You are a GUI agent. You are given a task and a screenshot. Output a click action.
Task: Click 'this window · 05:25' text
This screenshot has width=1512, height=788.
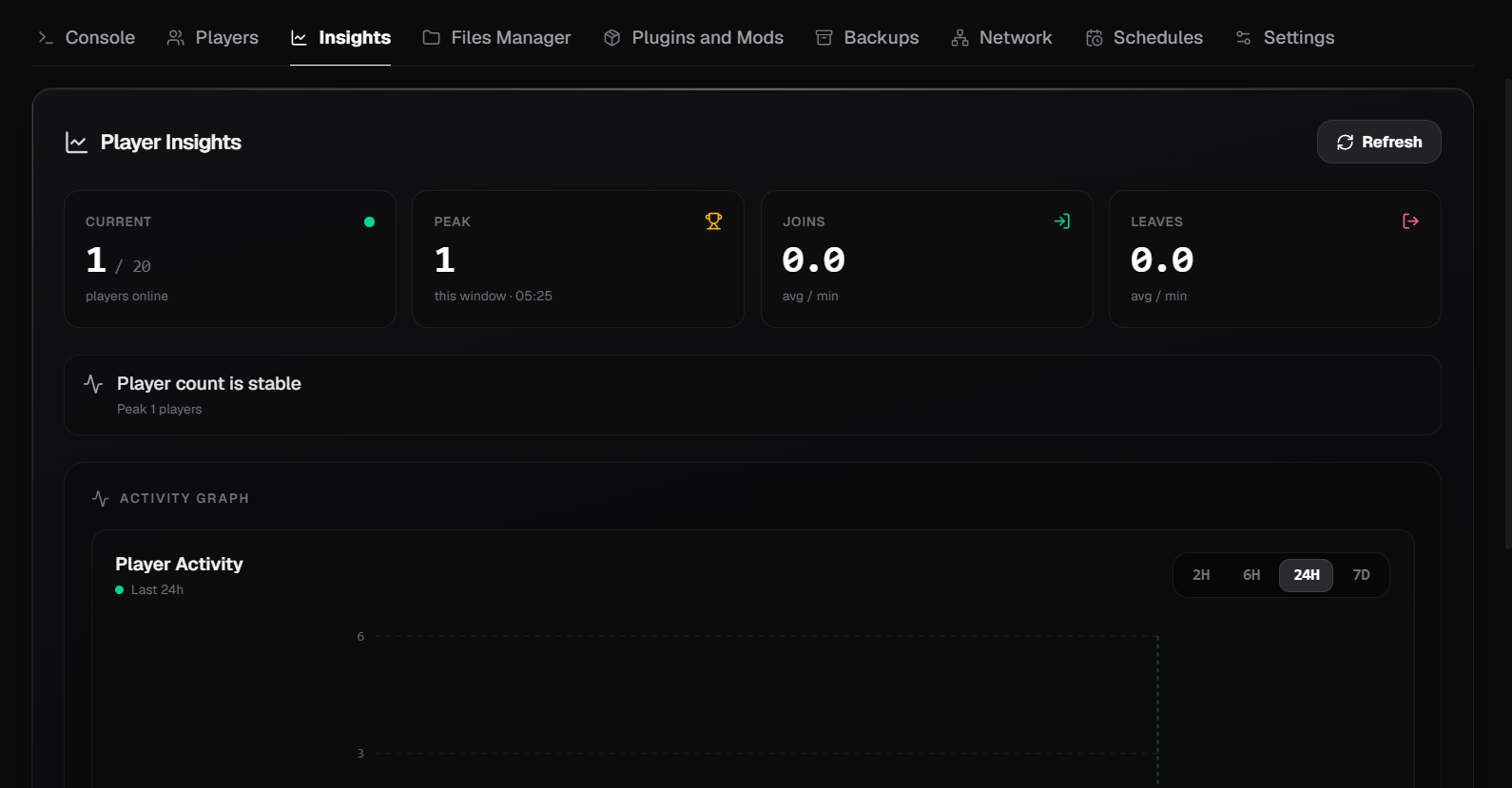[x=493, y=296]
